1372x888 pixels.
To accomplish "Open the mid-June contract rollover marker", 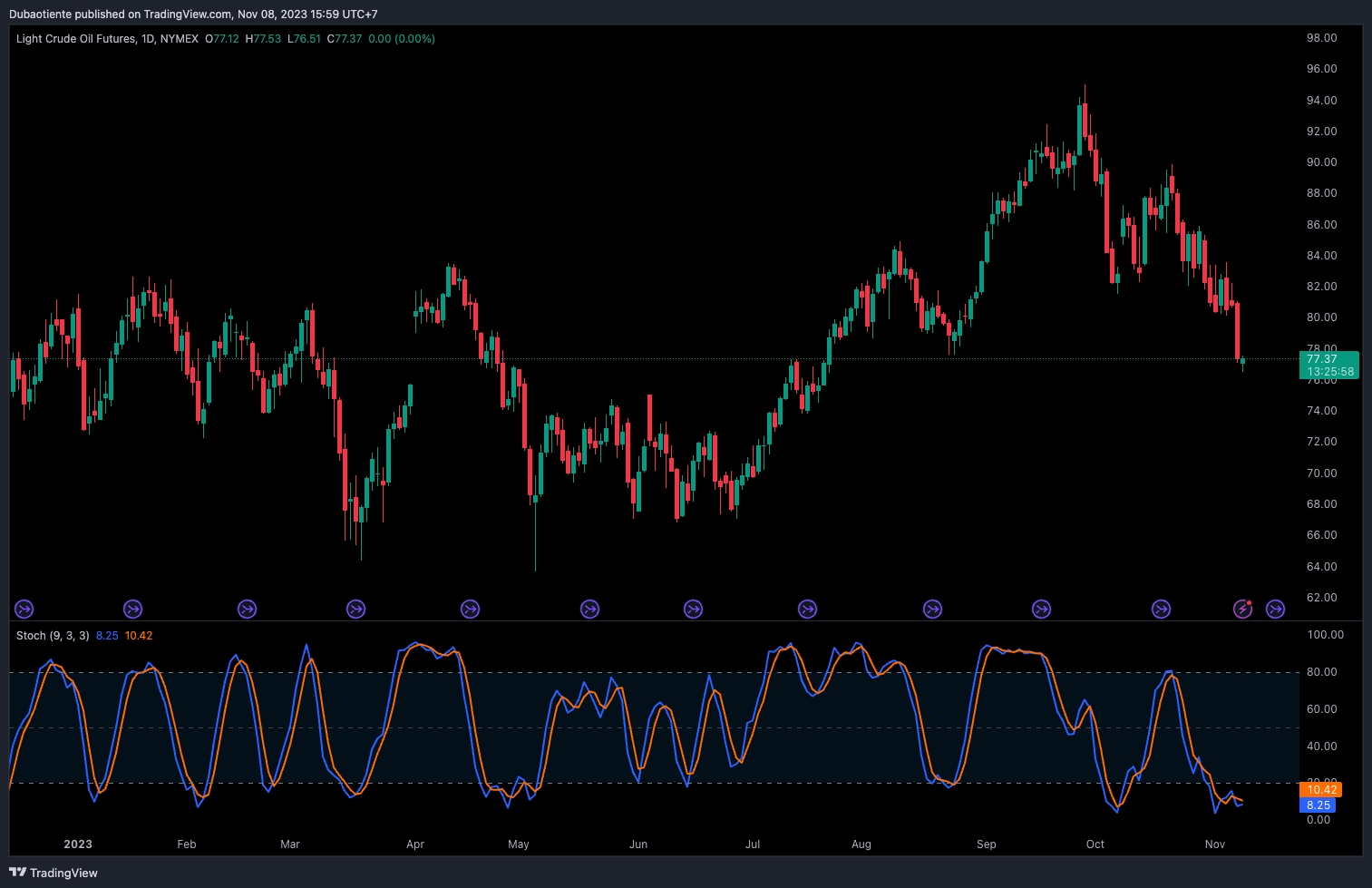I will [693, 610].
